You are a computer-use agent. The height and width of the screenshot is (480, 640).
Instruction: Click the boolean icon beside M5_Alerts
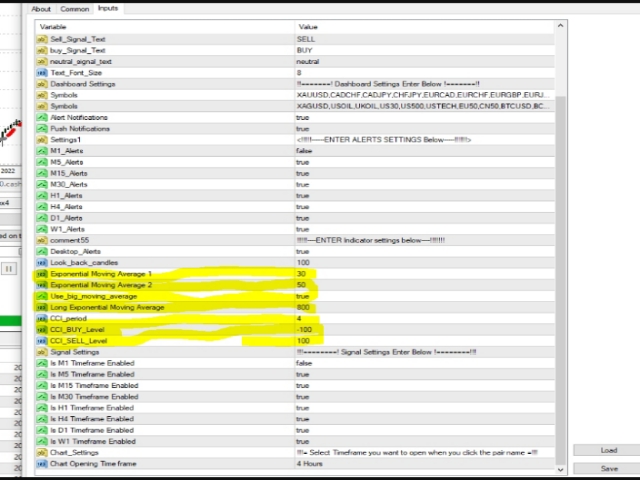(x=42, y=162)
